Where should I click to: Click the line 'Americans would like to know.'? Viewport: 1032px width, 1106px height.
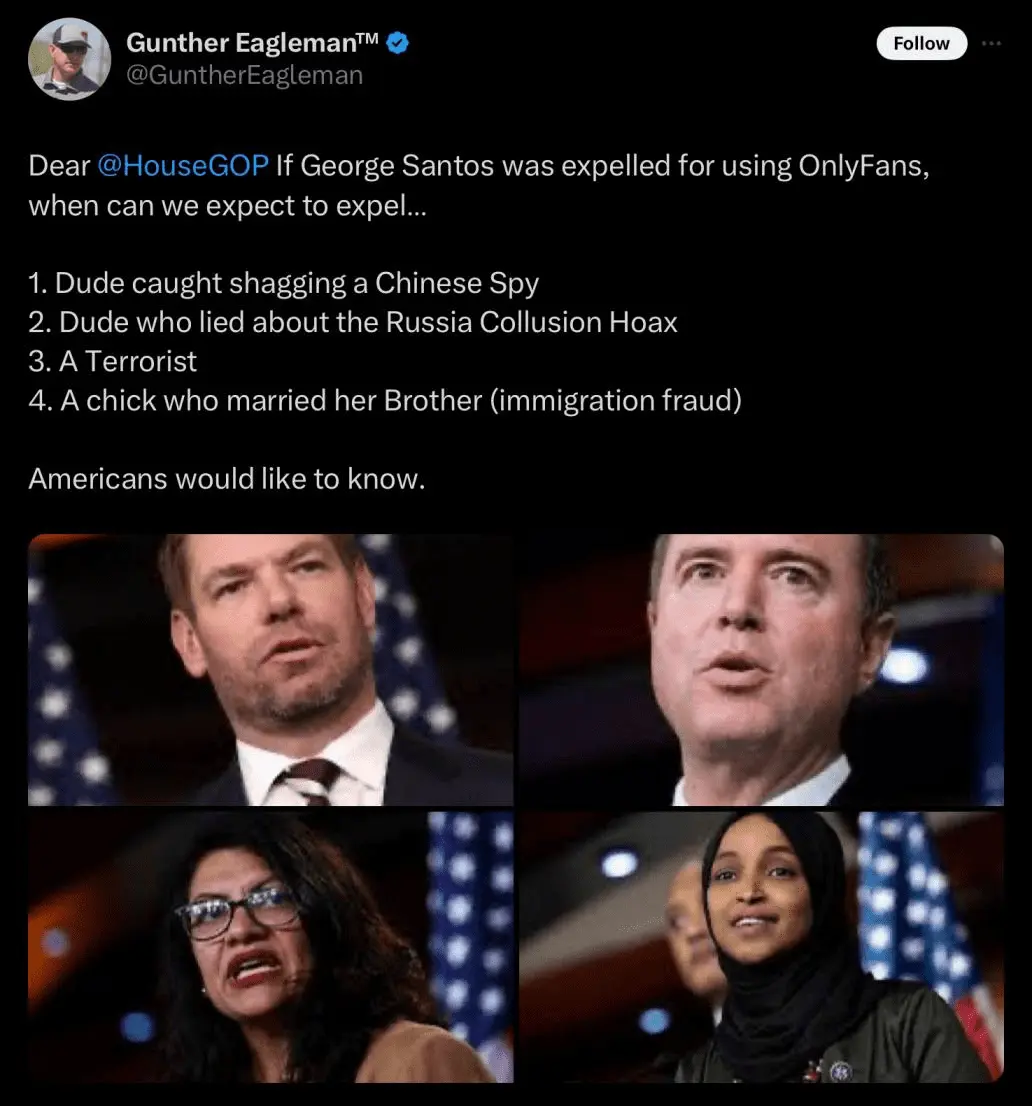[x=227, y=479]
